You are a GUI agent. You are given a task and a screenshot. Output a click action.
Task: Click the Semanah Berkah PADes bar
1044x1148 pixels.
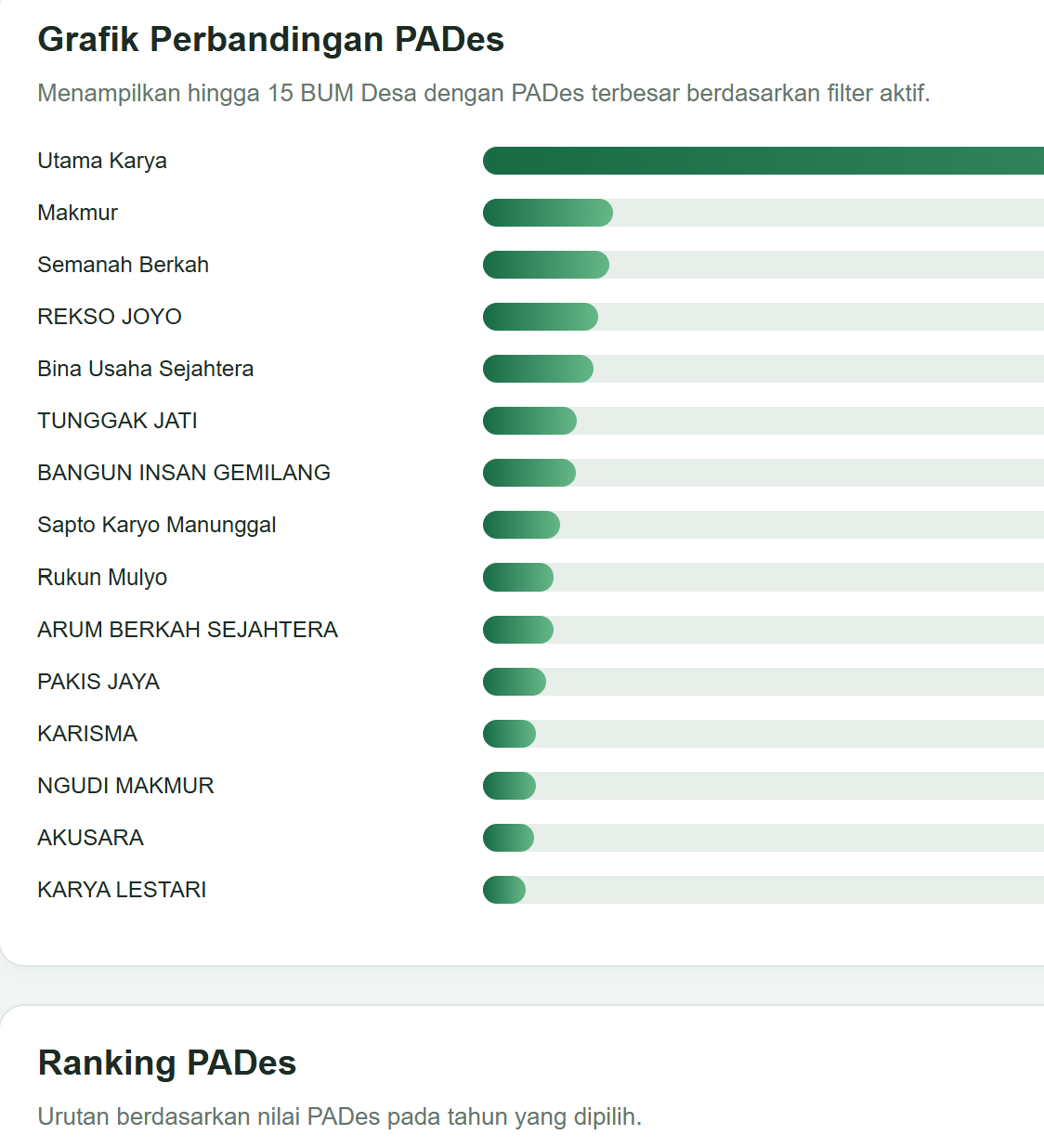[546, 265]
